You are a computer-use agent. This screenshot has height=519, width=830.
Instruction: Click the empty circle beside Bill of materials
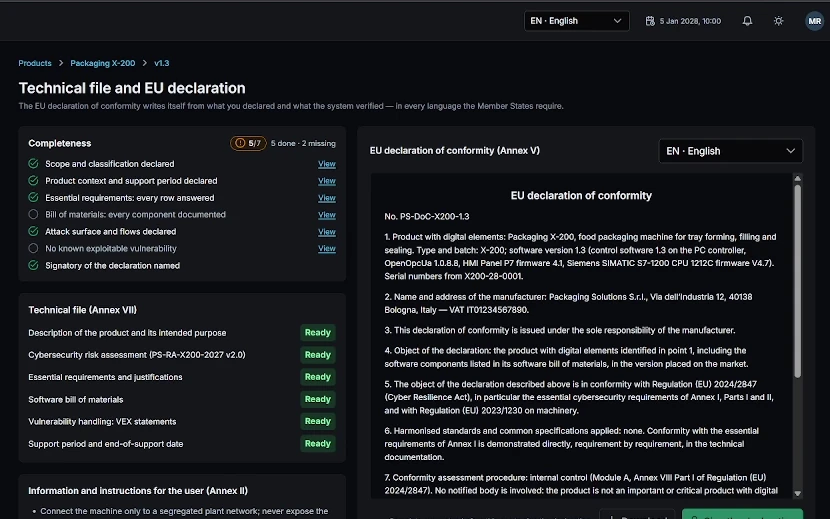click(x=33, y=214)
